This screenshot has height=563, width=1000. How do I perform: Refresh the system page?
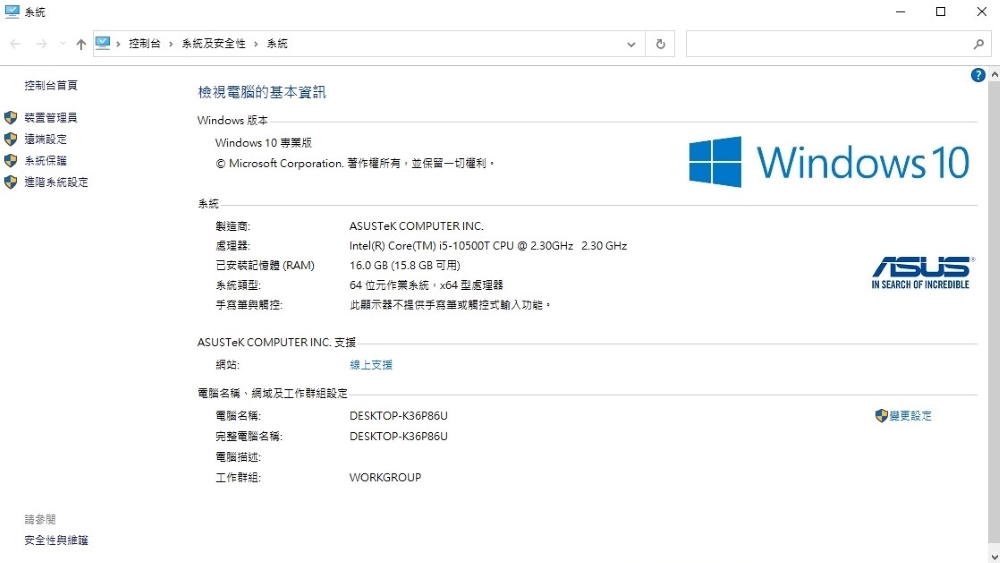coord(661,44)
